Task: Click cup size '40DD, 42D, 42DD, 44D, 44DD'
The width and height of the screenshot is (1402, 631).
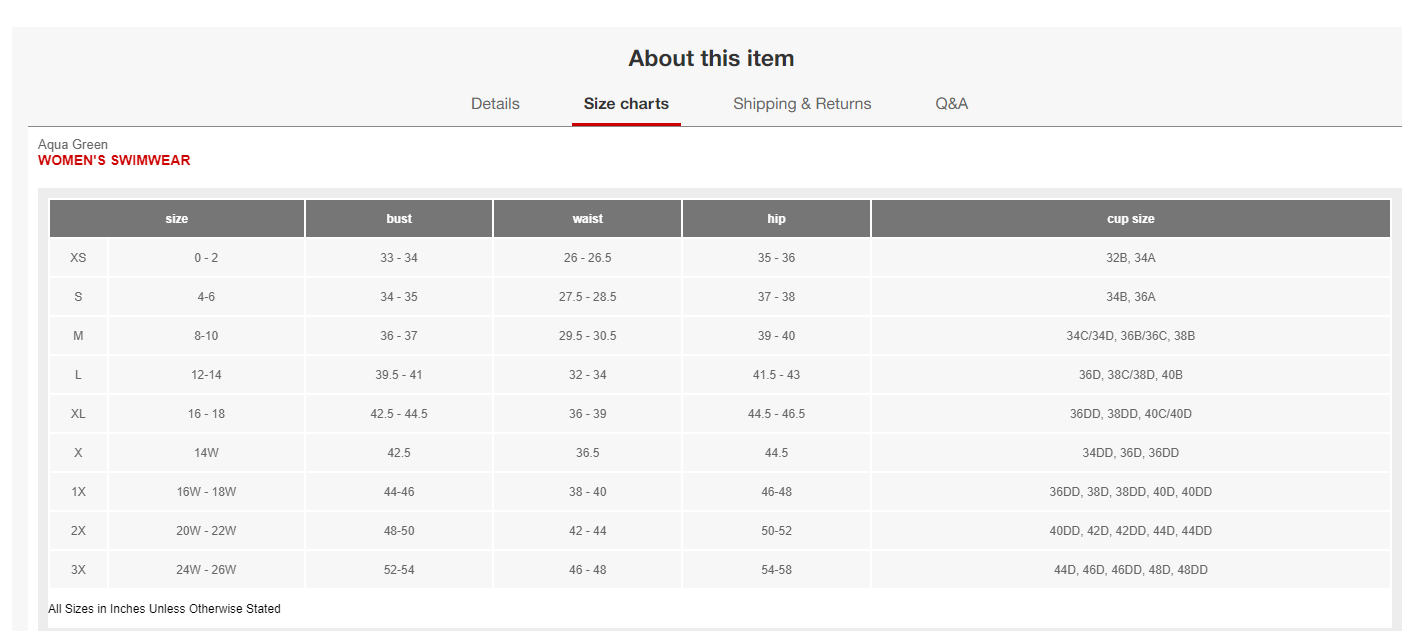Action: coord(1131,531)
